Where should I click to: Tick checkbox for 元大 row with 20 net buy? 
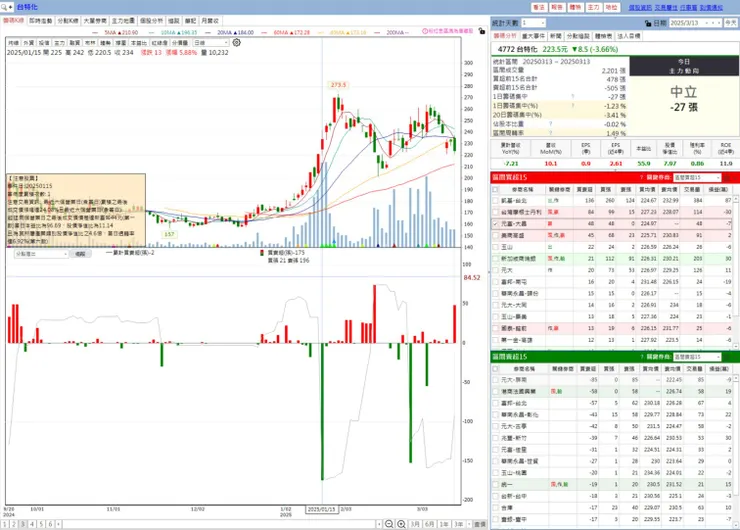(495, 270)
